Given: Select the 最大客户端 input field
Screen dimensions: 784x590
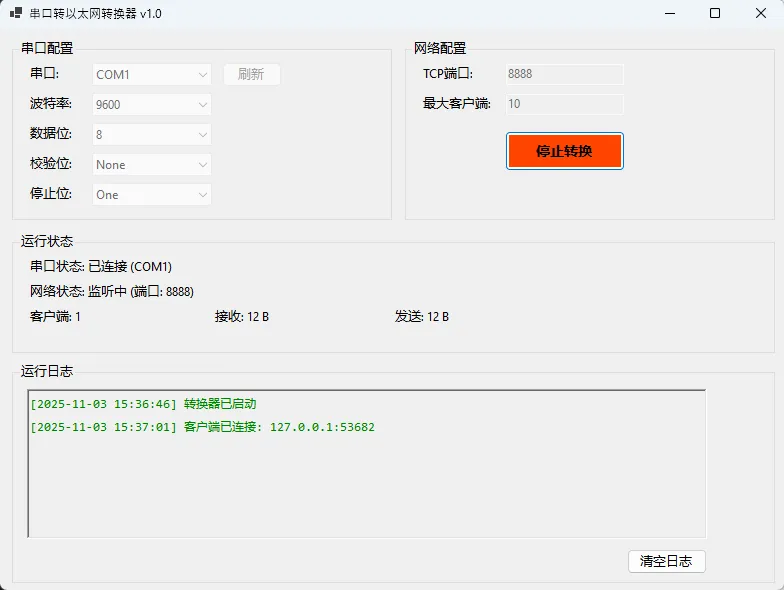Looking at the screenshot, I should tap(563, 104).
